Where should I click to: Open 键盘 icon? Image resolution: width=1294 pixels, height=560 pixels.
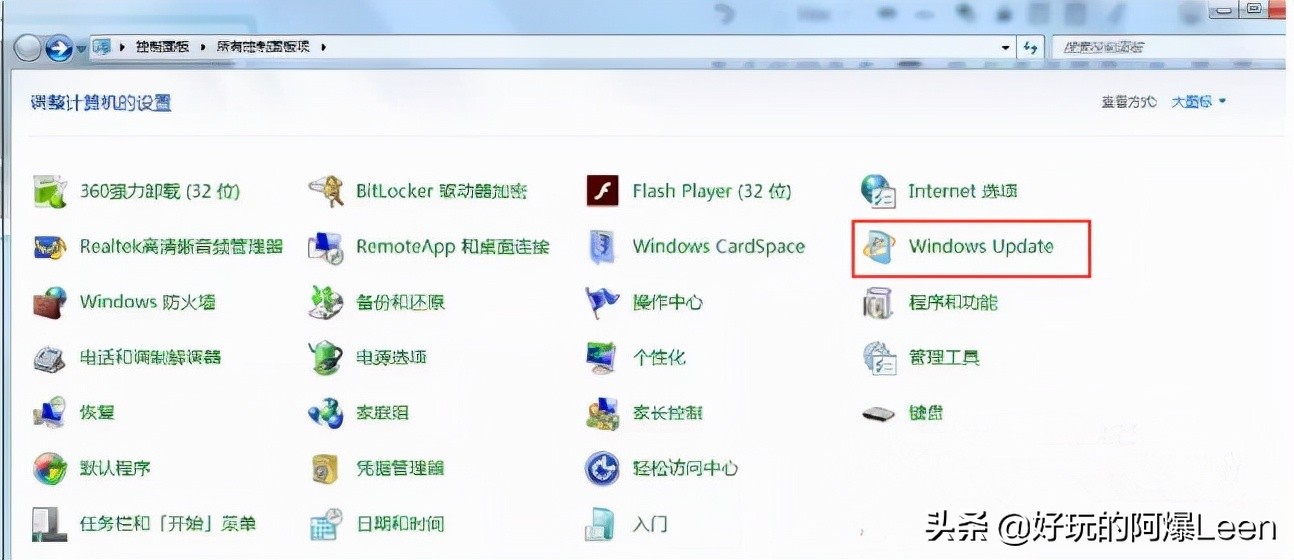(878, 412)
